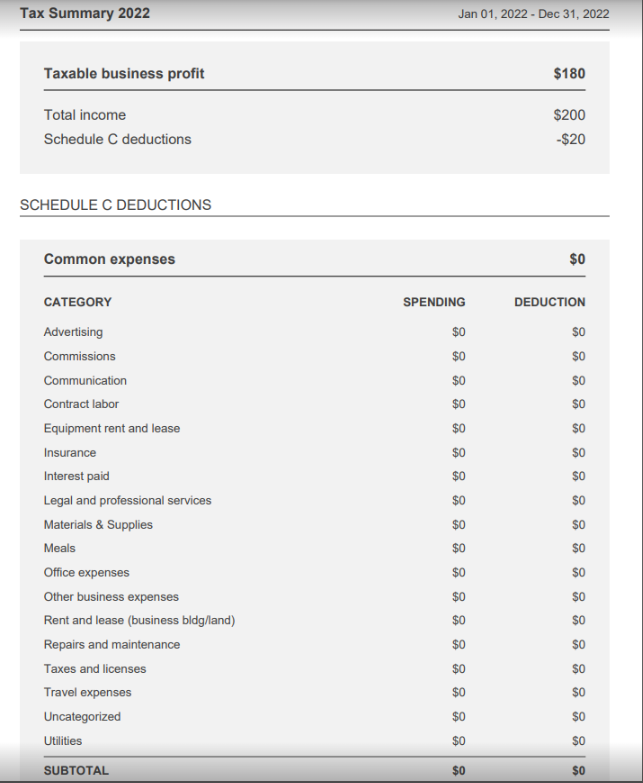Screen dimensions: 643x783
Task: Select the Taxable business profit heading
Action: point(124,73)
